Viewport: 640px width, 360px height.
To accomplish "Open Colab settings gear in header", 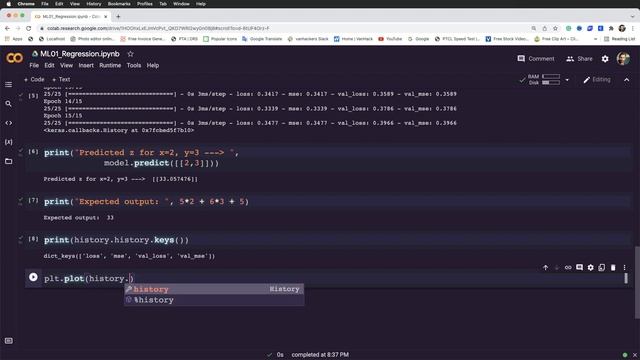I will 605,59.
